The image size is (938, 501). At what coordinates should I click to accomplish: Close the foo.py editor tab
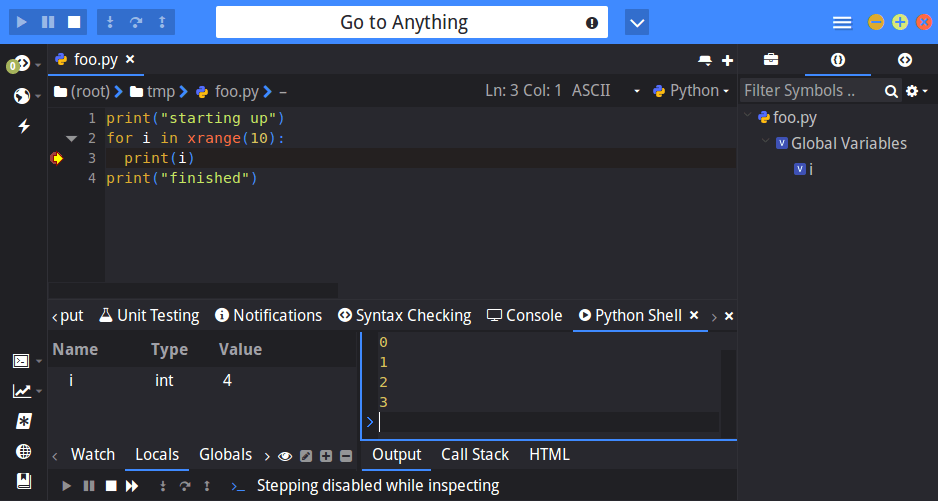130,59
